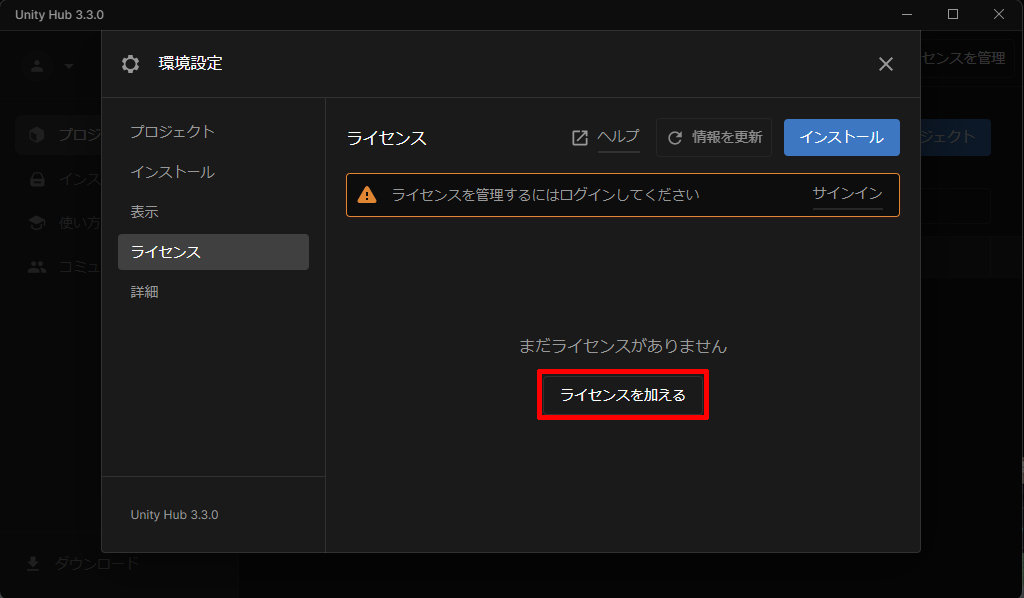Click the installs lock icon in the sidebar
The image size is (1024, 598).
[37, 180]
